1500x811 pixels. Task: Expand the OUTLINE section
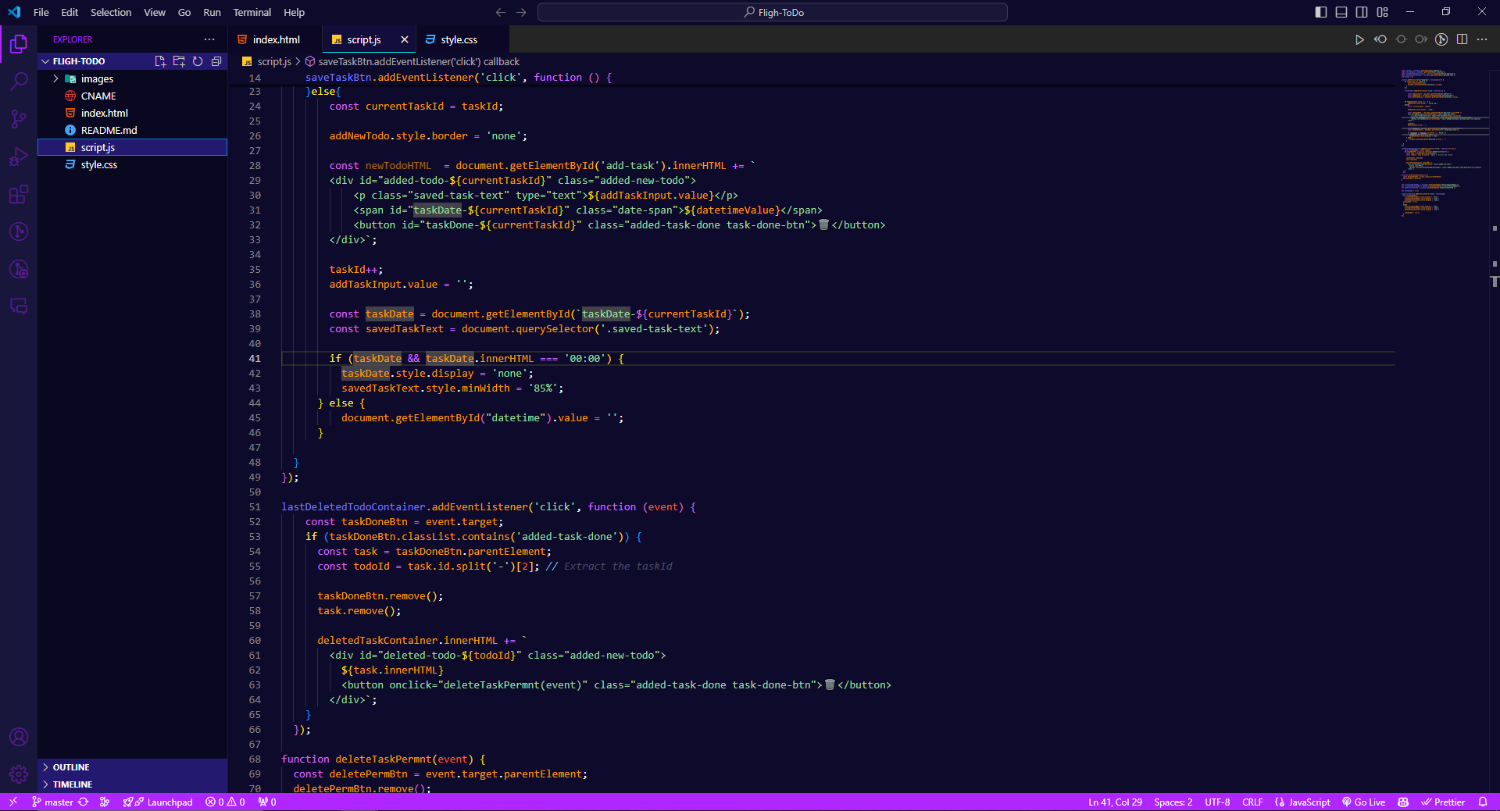coord(133,767)
